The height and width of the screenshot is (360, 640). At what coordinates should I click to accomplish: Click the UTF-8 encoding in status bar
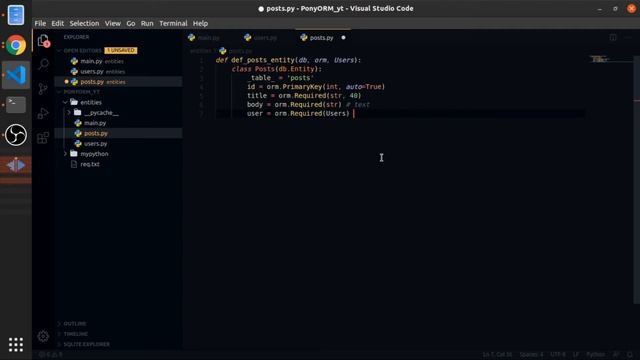[558, 354]
